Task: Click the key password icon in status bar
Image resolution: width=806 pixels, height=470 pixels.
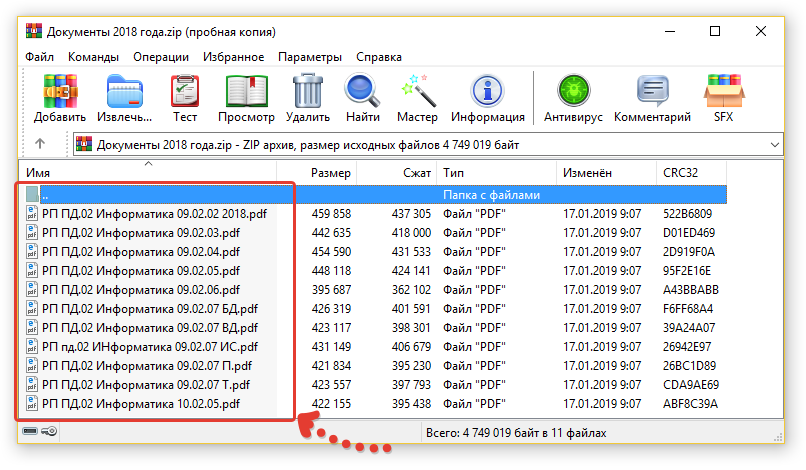Action: pyautogui.click(x=49, y=431)
